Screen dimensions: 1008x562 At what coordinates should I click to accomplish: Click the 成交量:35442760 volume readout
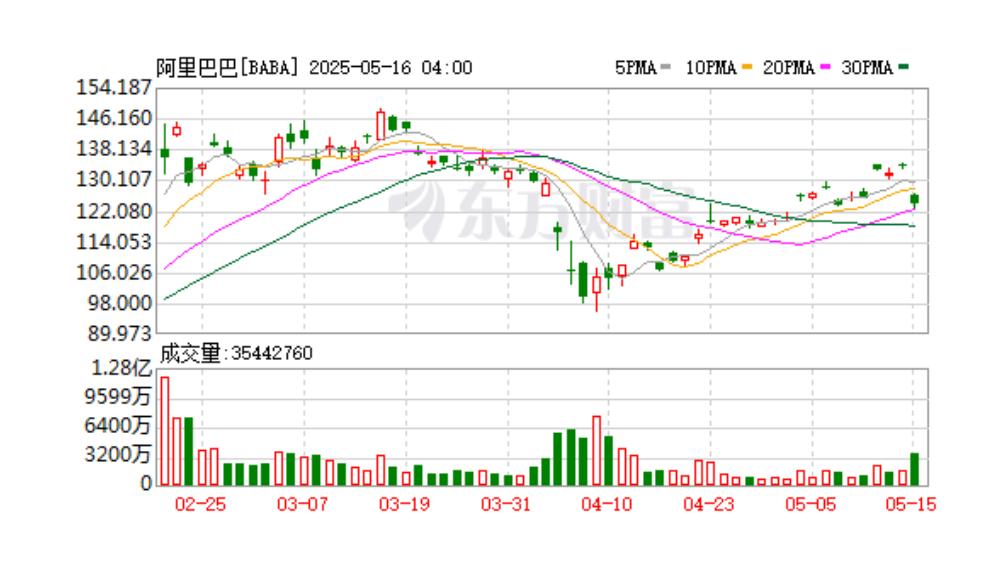click(236, 353)
